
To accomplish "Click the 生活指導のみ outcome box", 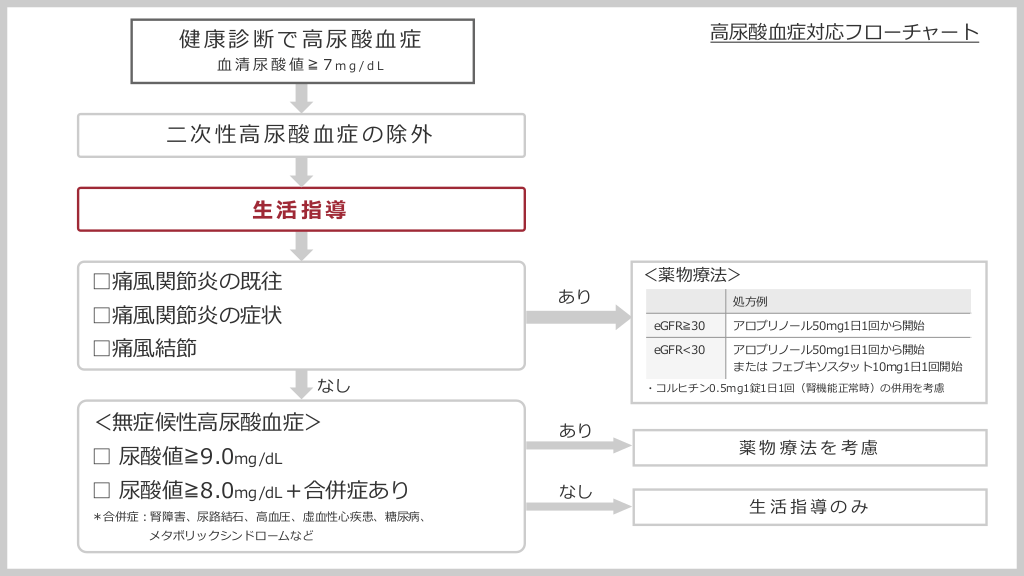I will coord(809,507).
